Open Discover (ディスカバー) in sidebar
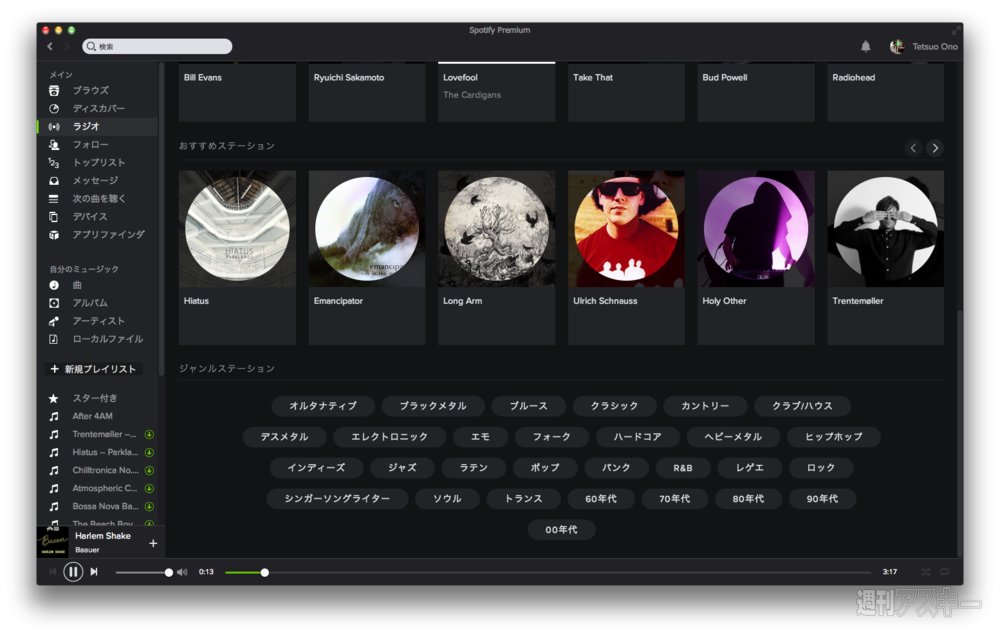 click(98, 108)
